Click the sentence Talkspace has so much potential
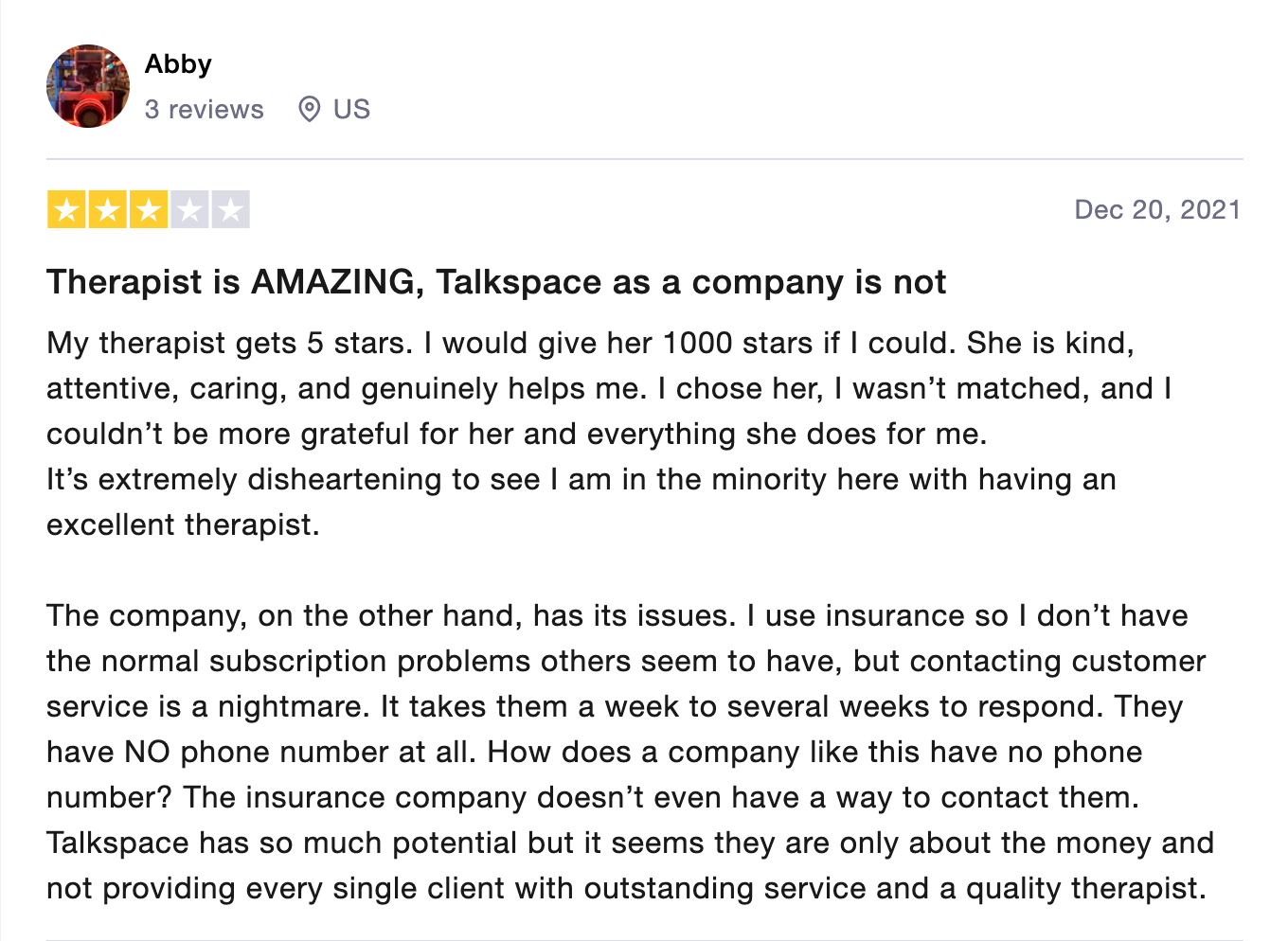1288x941 pixels. point(631,865)
